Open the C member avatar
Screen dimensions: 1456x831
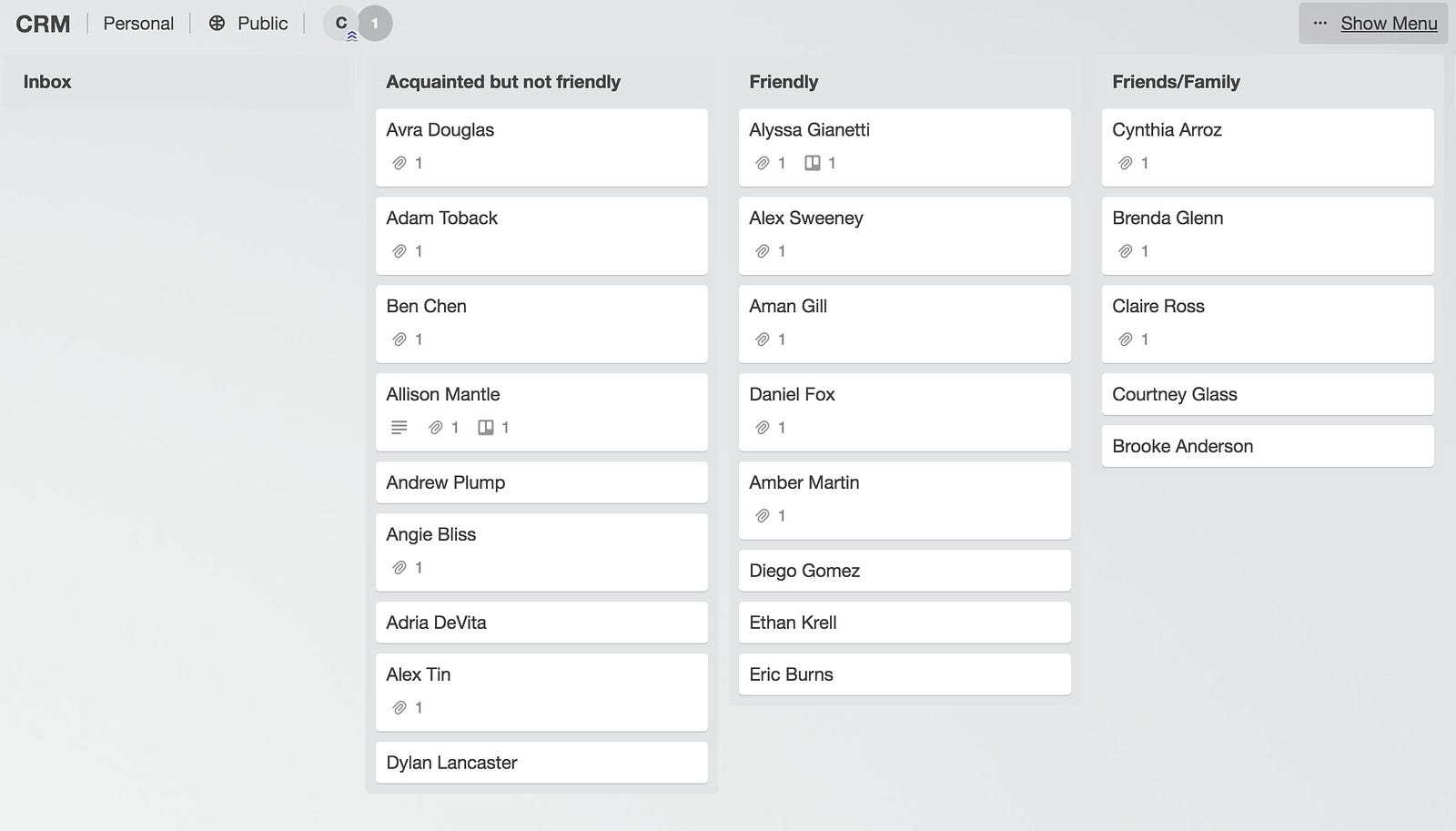point(341,24)
